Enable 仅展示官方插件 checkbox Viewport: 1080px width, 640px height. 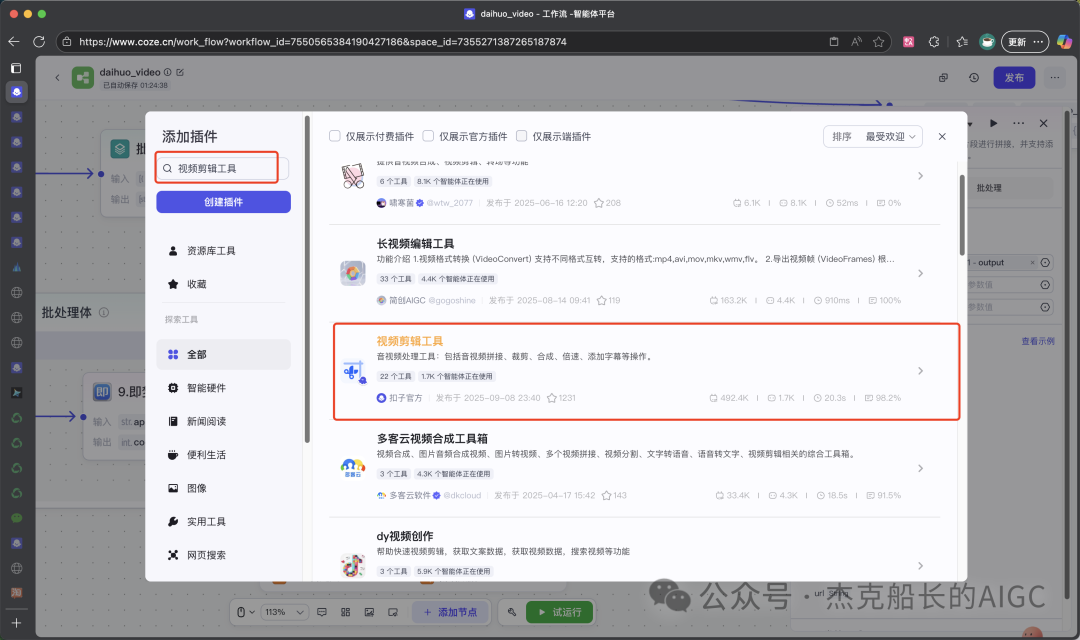click(x=428, y=136)
